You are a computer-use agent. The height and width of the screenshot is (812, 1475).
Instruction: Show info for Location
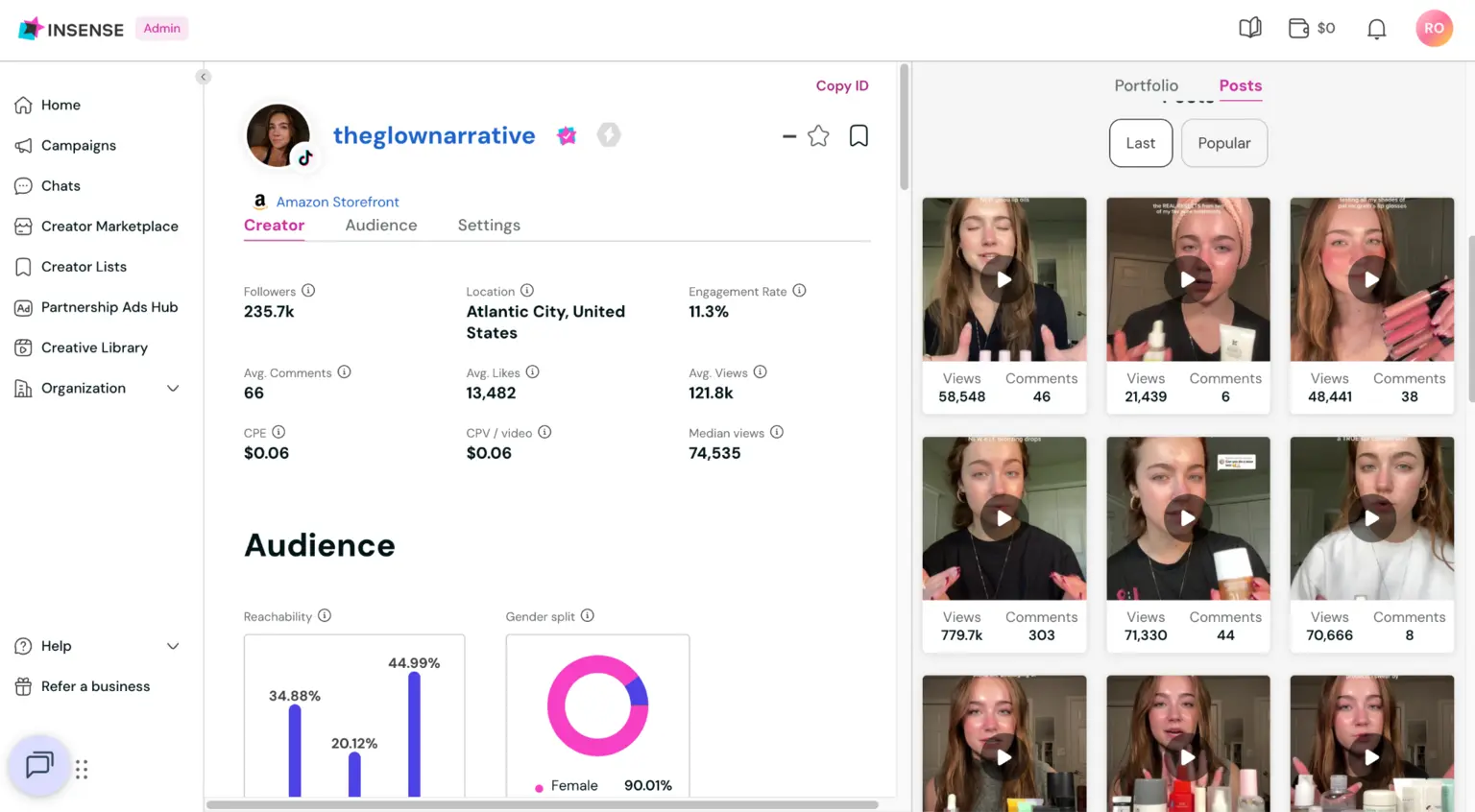[527, 291]
